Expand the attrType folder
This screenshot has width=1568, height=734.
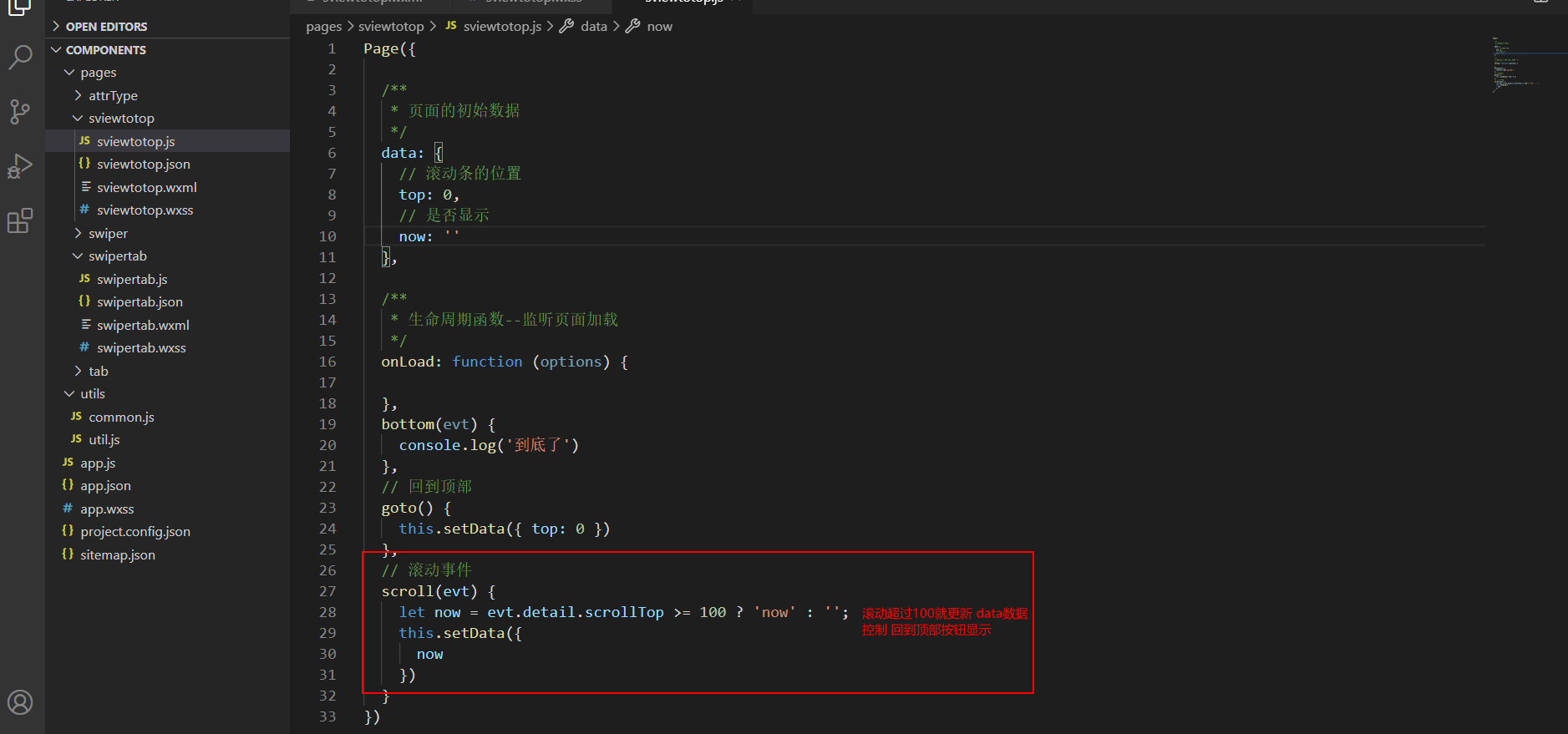(167, 96)
